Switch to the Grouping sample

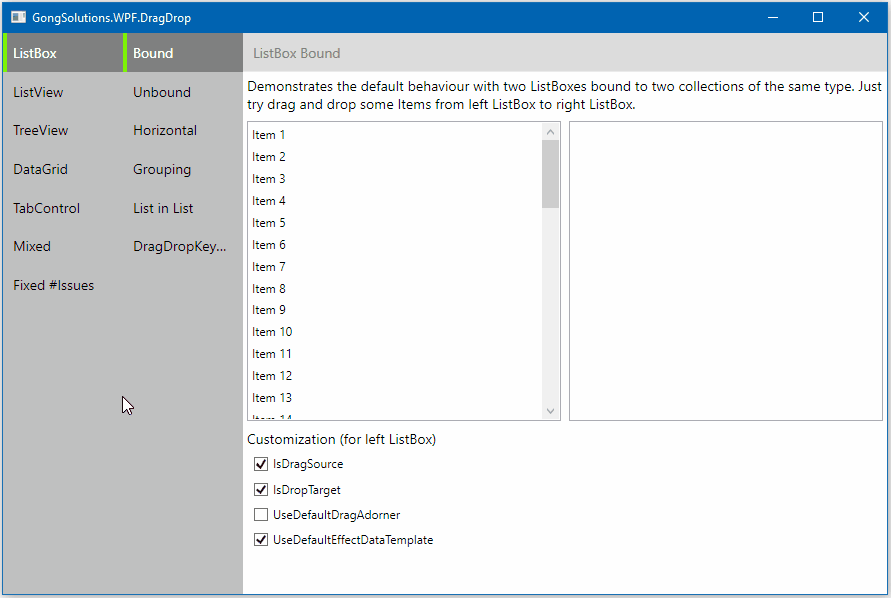[x=162, y=169]
